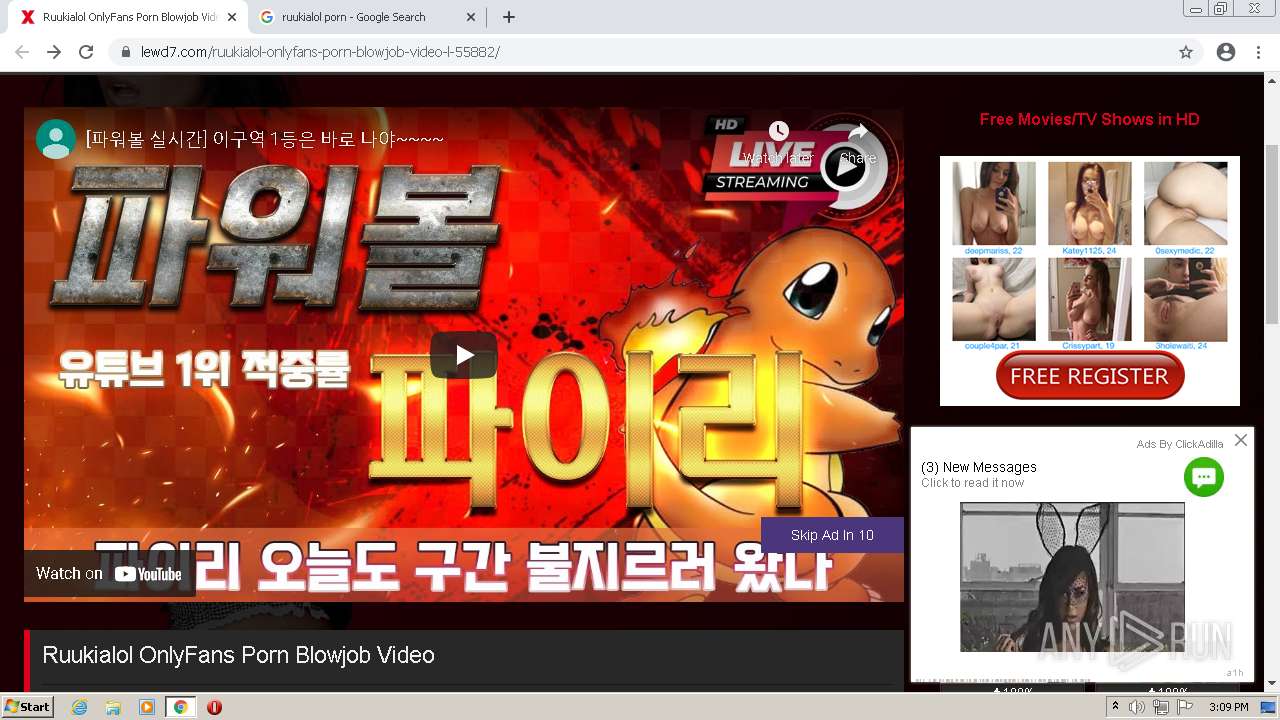Open Free Movies/TV Shows in HD link
This screenshot has width=1280, height=720.
point(1089,119)
